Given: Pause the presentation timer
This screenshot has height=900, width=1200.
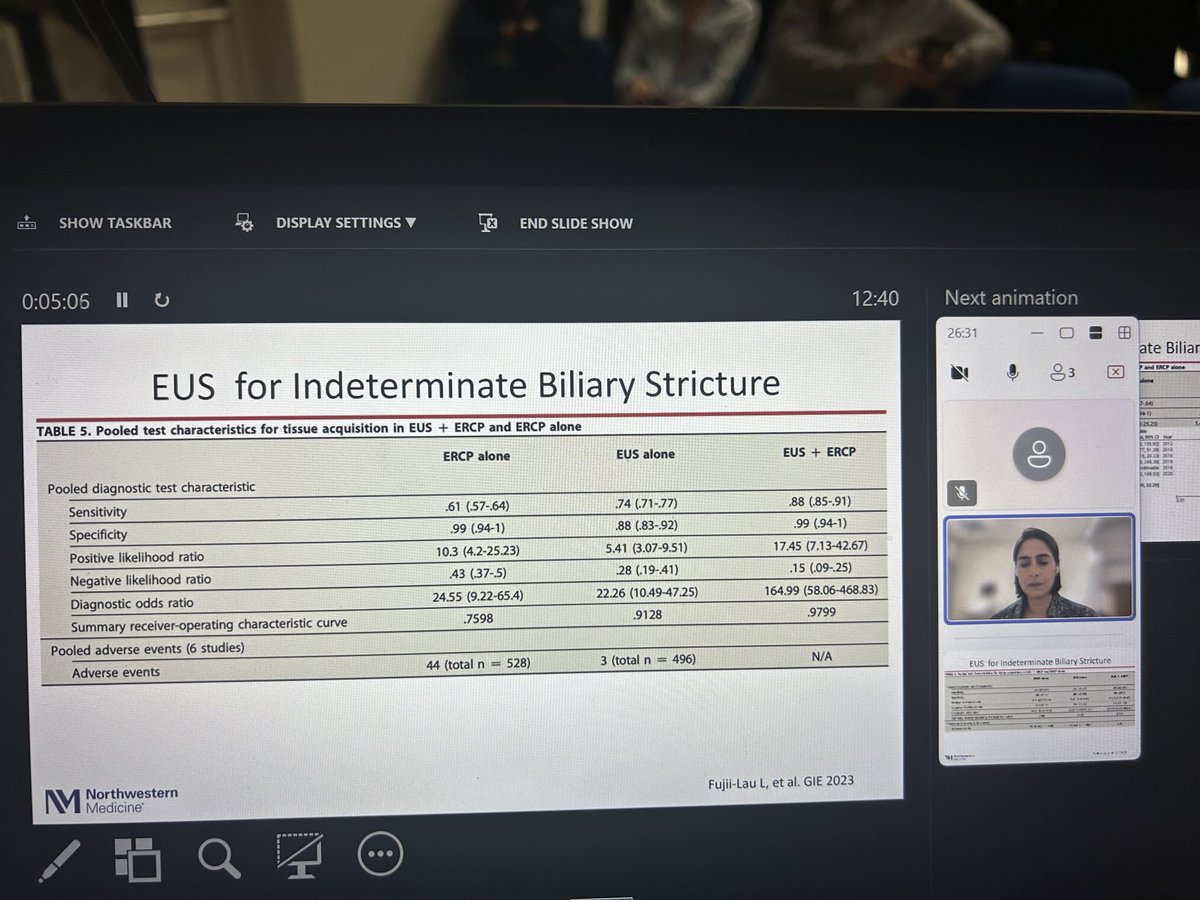Looking at the screenshot, I should tap(122, 299).
